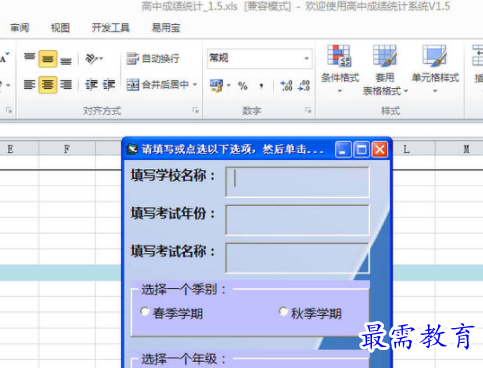The image size is (483, 368).
Task: Open text orientation options
Action: pyautogui.click(x=94, y=59)
